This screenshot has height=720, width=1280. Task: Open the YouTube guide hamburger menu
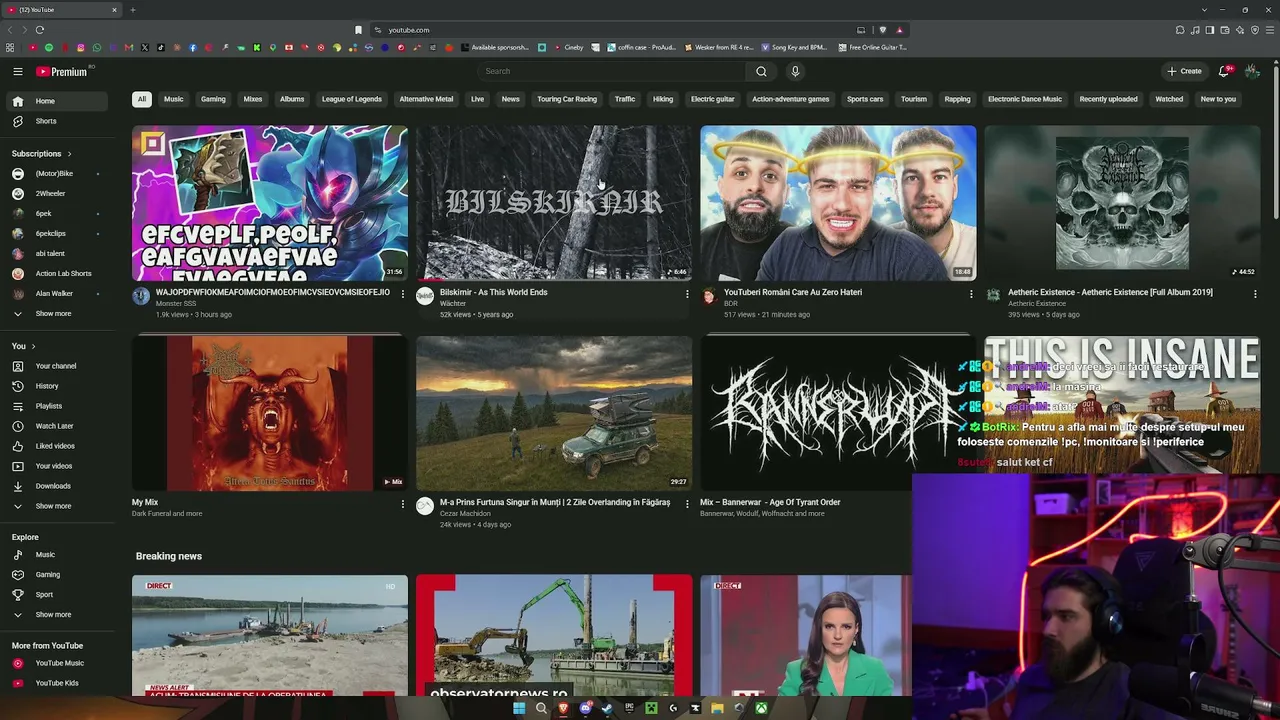pyautogui.click(x=18, y=71)
